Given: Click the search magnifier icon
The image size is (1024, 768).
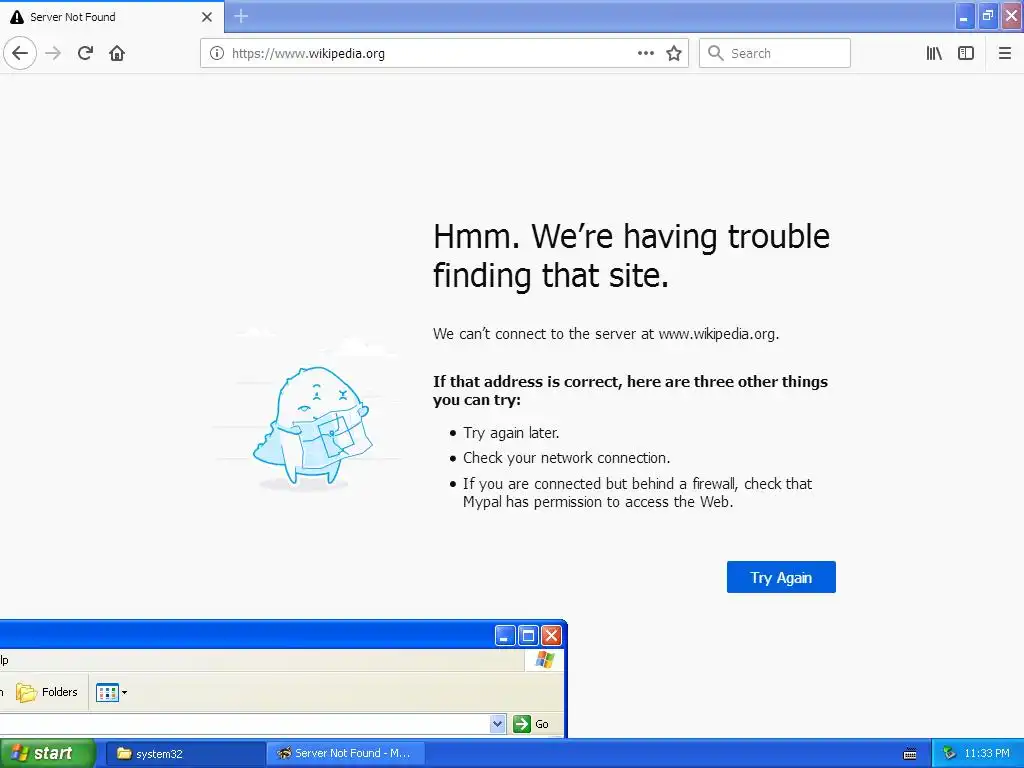Looking at the screenshot, I should click(716, 53).
